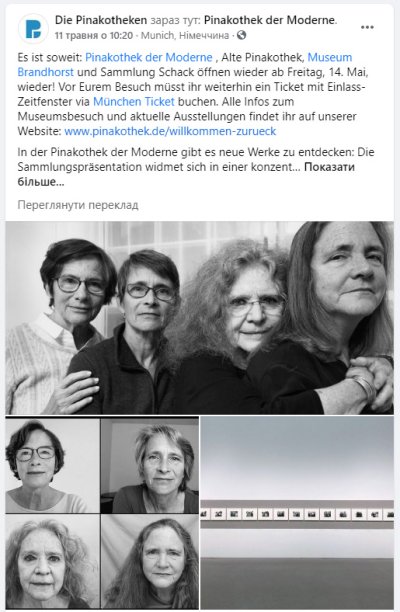Expand post text with Показати більше

(186, 174)
